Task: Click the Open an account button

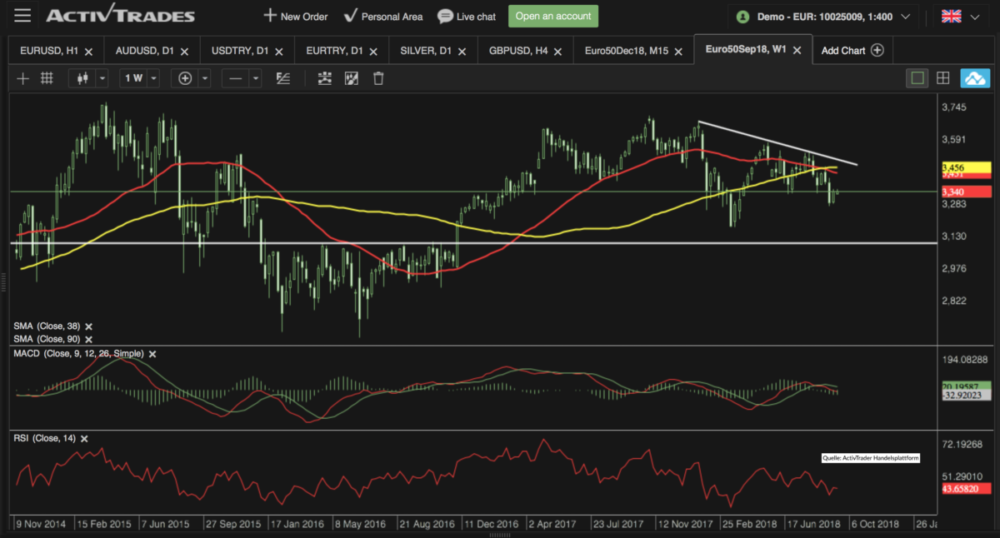Action: pyautogui.click(x=553, y=16)
